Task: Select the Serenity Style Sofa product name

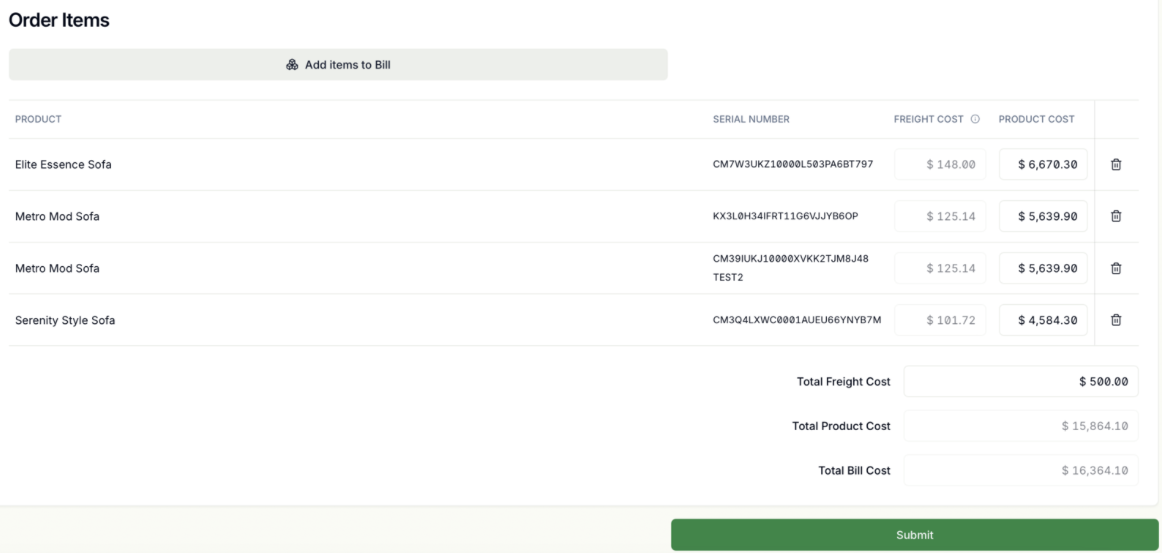Action: tap(65, 320)
